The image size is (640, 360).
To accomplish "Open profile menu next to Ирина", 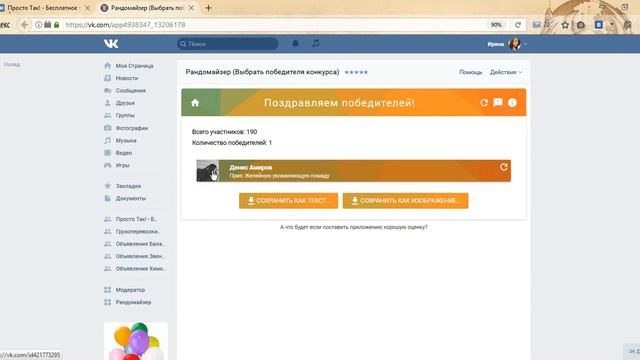I will (525, 44).
